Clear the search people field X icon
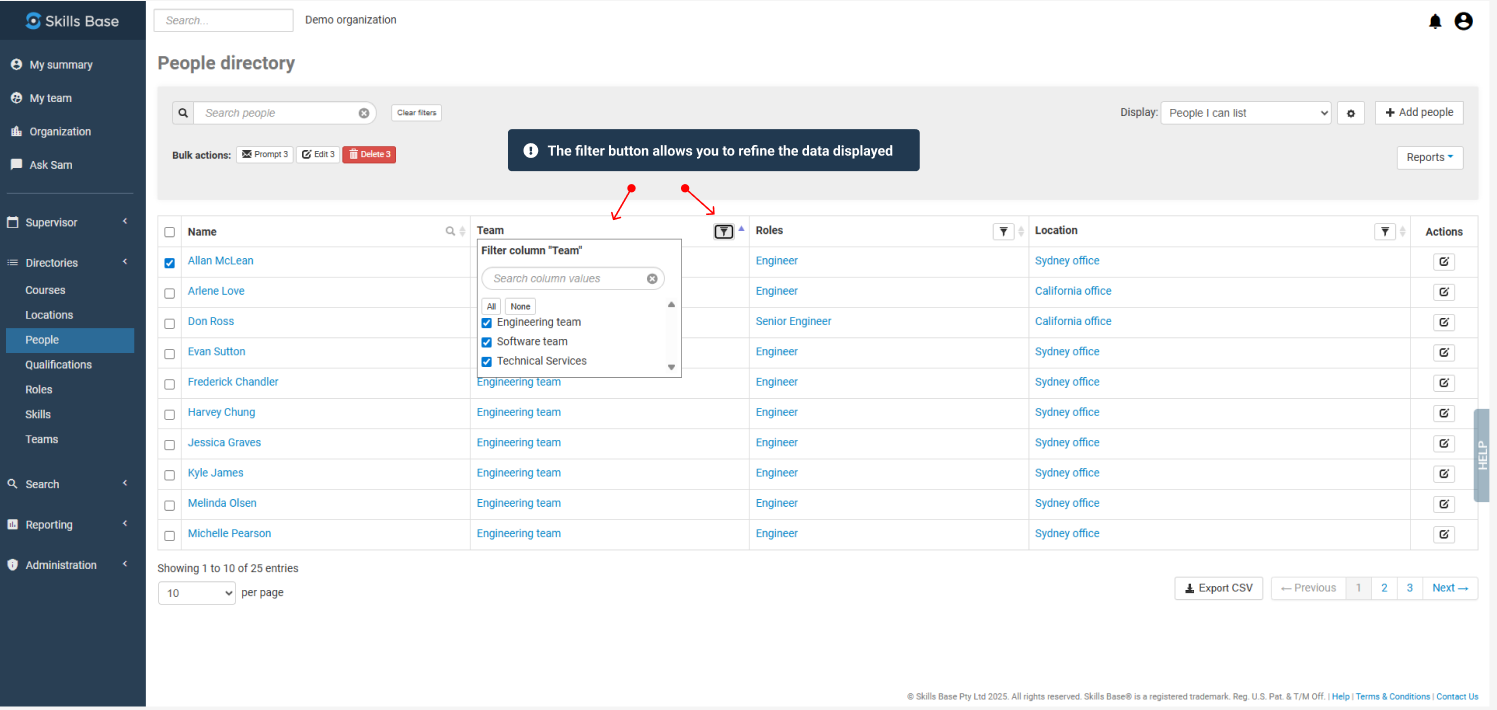The width and height of the screenshot is (1497, 710). (364, 113)
